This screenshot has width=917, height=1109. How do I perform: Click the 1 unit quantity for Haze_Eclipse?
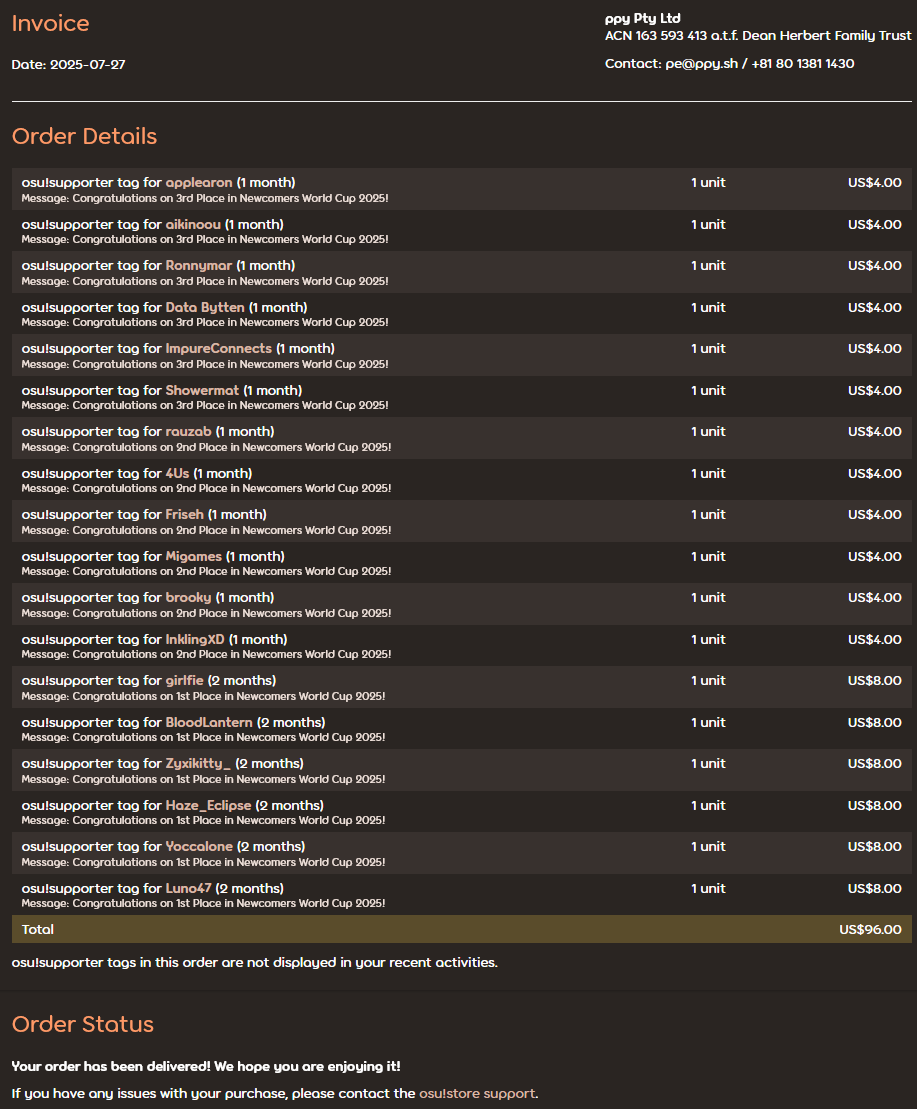click(708, 805)
